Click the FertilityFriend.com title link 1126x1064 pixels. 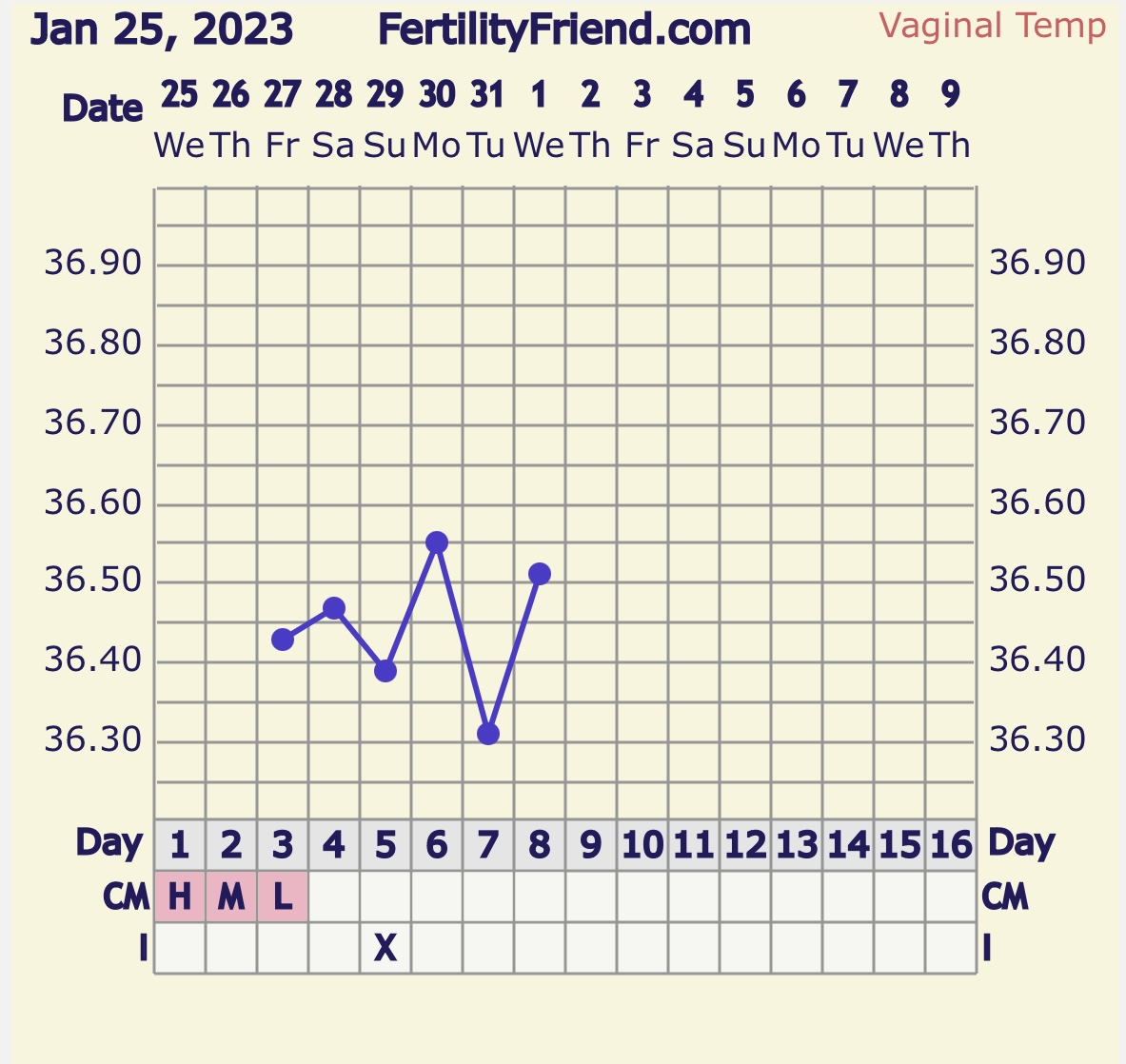point(563,30)
